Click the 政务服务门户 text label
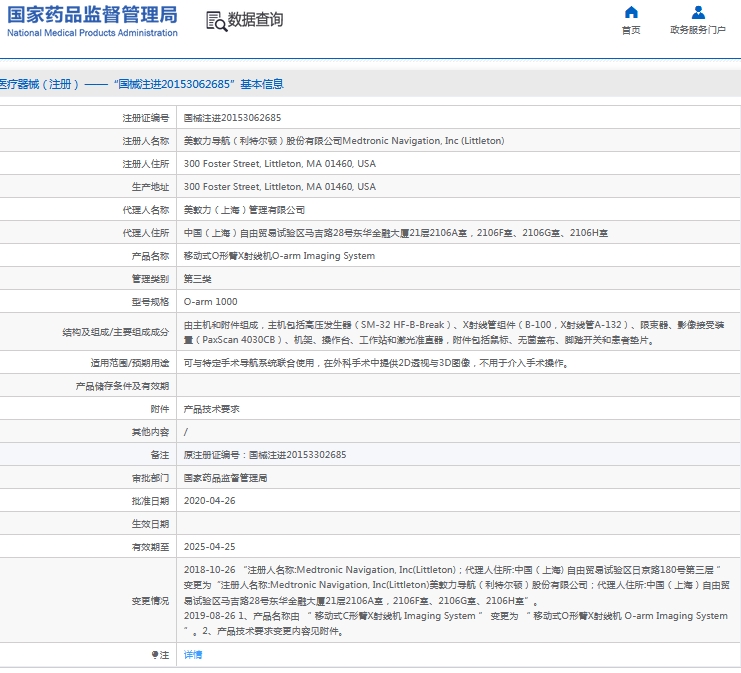Screen dimensions: 741x673 pyautogui.click(x=698, y=30)
